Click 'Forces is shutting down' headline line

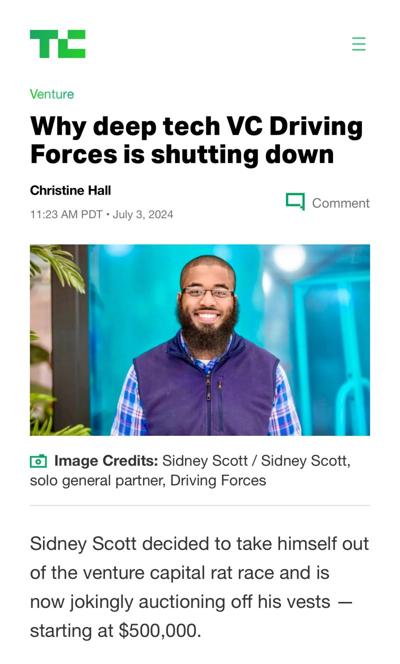[x=182, y=154]
